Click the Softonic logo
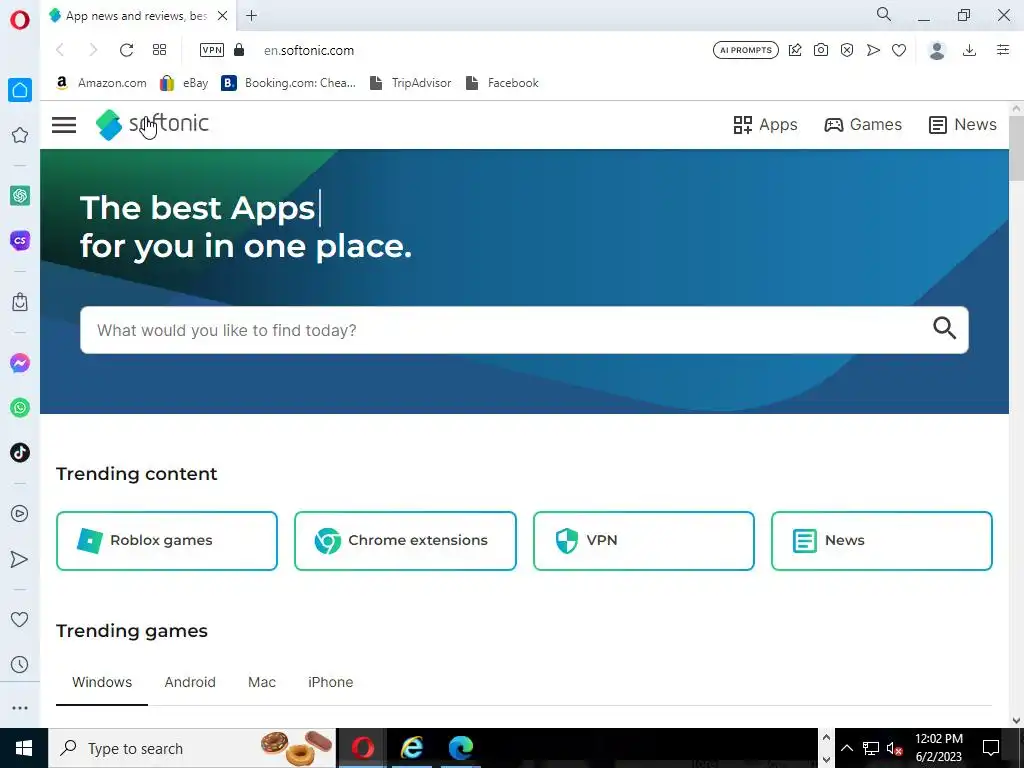This screenshot has width=1024, height=768. (x=152, y=124)
